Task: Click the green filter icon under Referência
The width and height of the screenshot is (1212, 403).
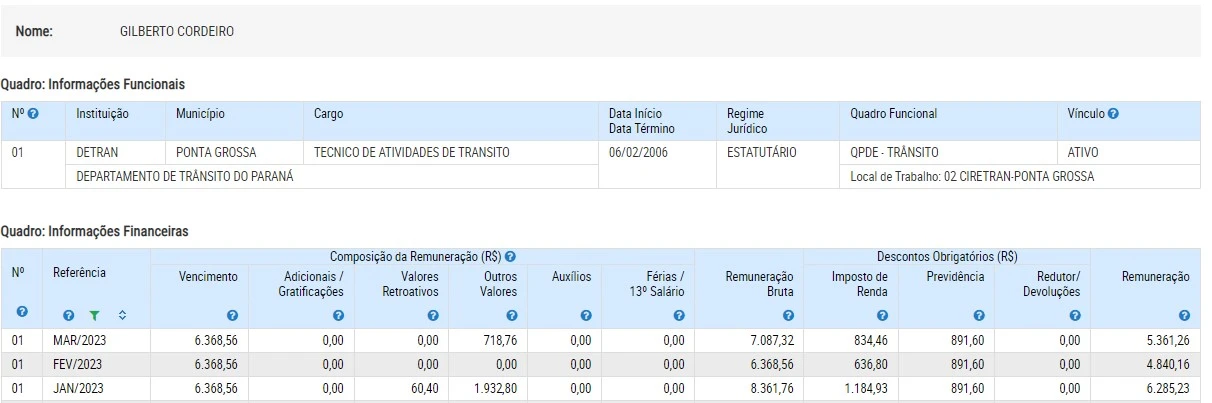Action: pyautogui.click(x=94, y=316)
